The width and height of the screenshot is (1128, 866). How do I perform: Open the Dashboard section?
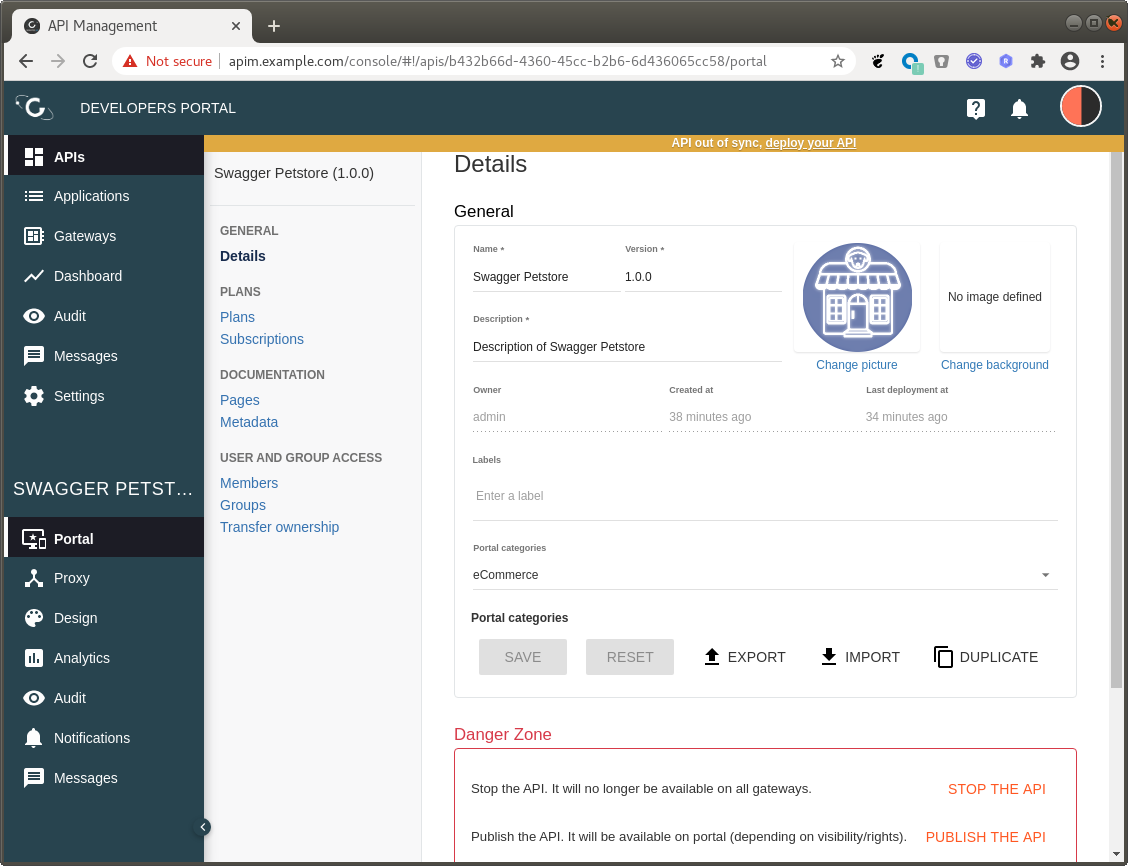click(87, 276)
